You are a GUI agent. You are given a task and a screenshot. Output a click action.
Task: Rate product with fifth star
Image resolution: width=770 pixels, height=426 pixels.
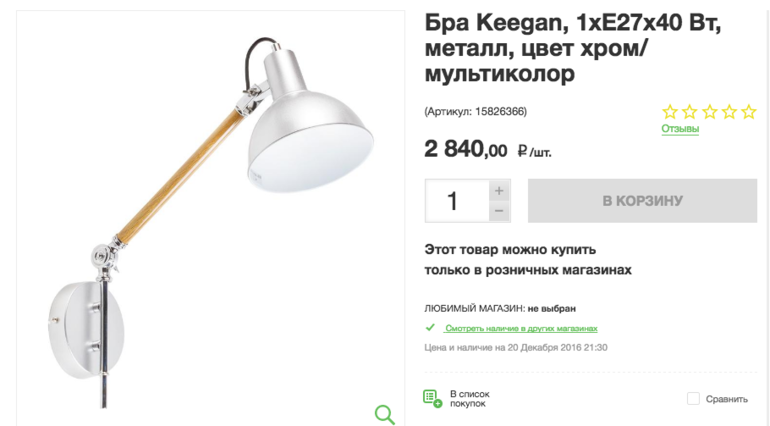click(x=747, y=112)
